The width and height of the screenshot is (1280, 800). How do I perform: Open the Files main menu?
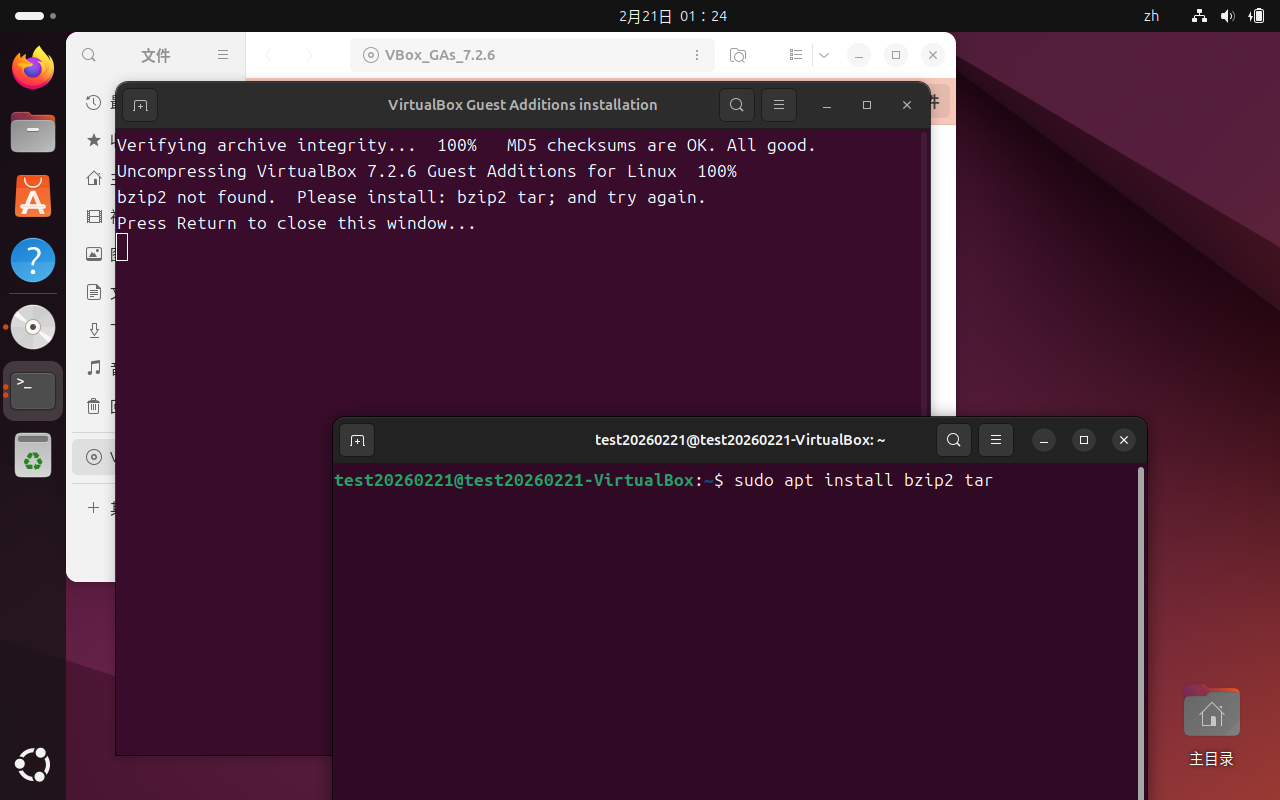[x=223, y=55]
